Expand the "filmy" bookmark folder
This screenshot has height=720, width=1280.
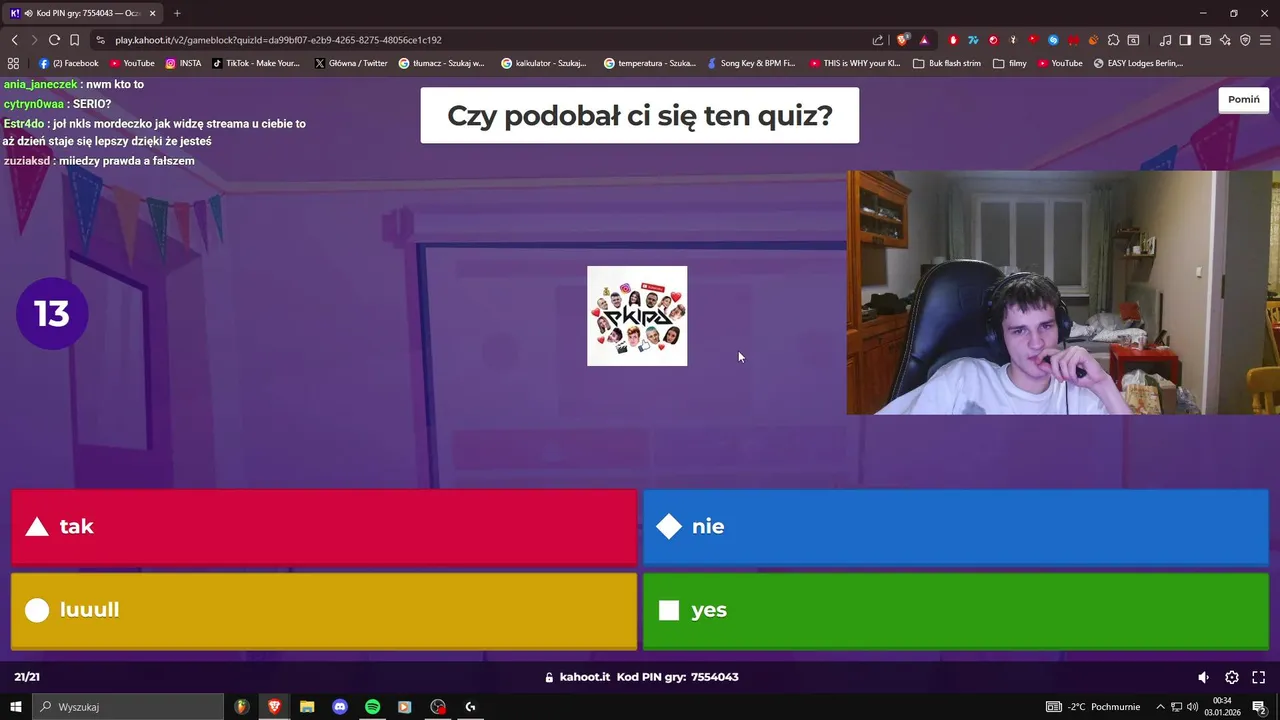point(1010,63)
